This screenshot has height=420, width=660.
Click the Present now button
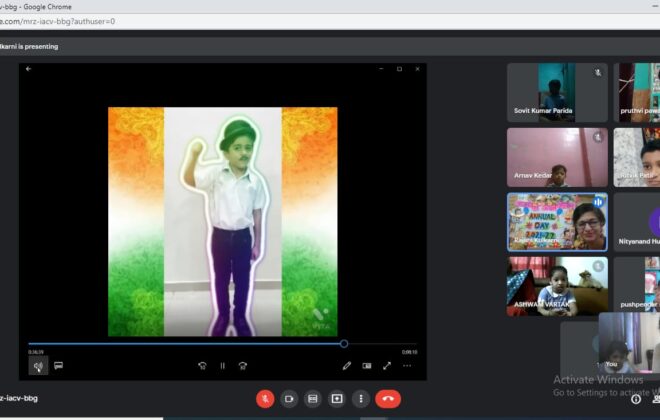point(337,399)
